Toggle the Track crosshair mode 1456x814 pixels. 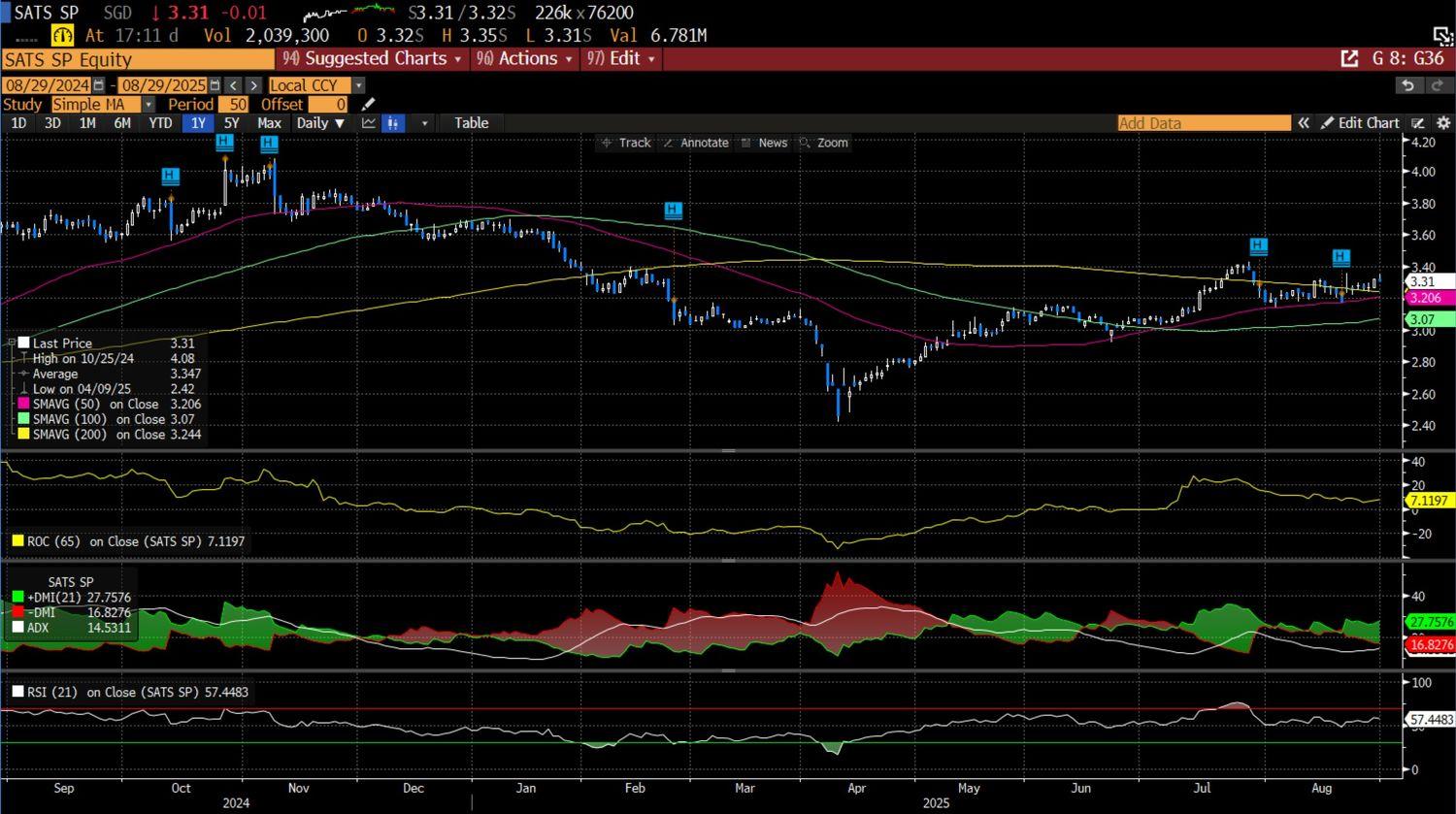(x=626, y=143)
